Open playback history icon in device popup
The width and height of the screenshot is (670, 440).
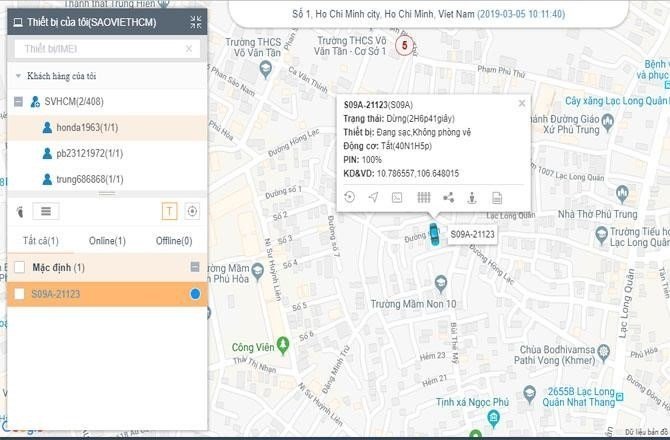349,198
